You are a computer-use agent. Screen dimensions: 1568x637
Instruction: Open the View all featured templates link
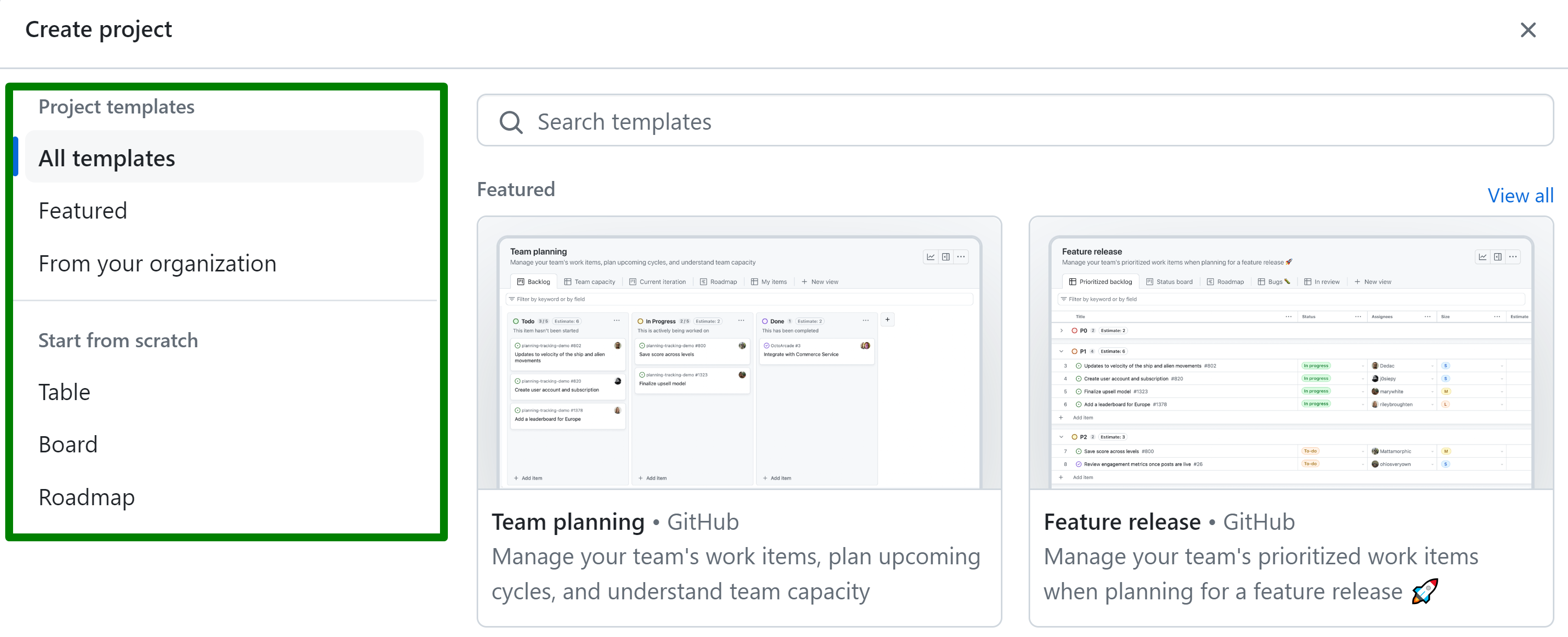pos(1520,196)
